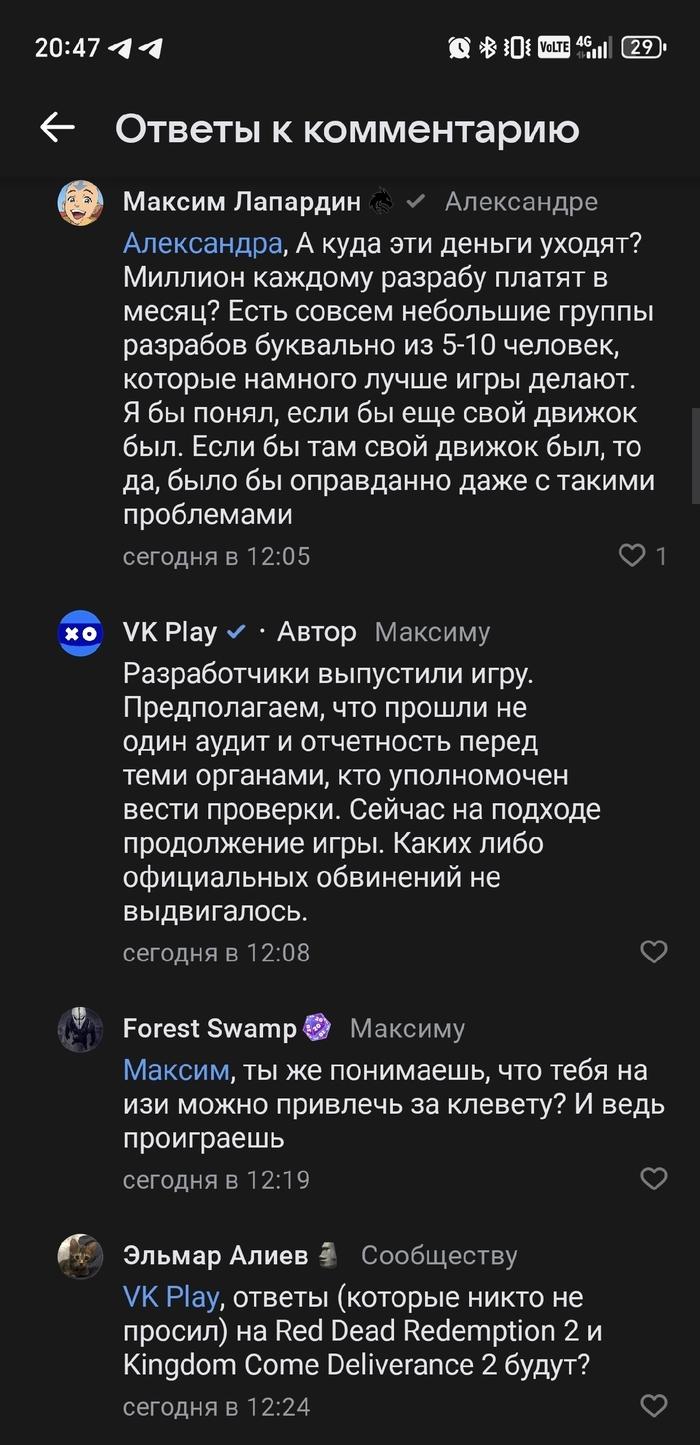Tap the blue verified checkmark beside VK Play
700x1445 pixels.
click(x=236, y=632)
